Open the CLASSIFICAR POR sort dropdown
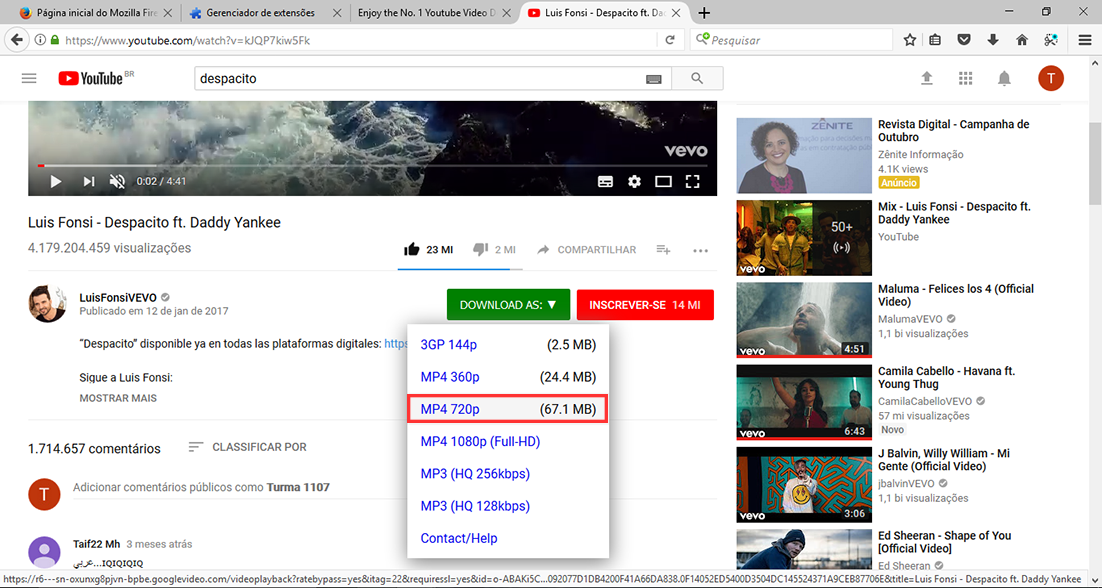The height and width of the screenshot is (588, 1102). point(247,447)
